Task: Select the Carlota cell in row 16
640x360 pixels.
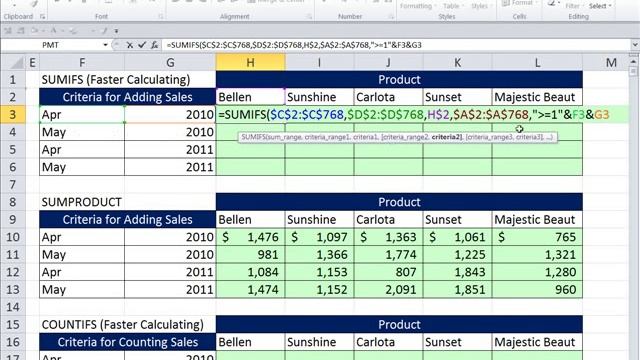Action: [x=389, y=342]
